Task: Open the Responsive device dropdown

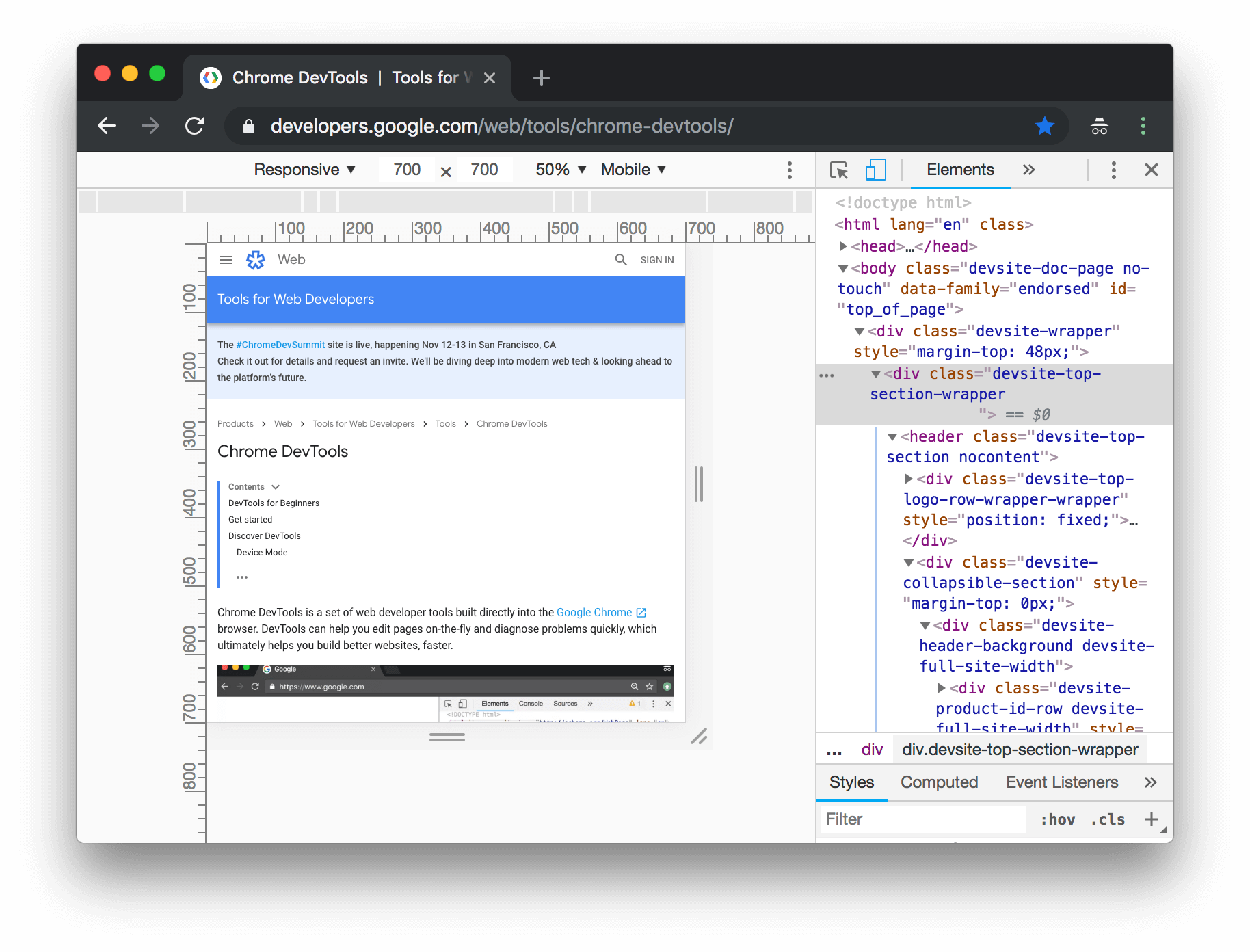Action: (x=304, y=170)
